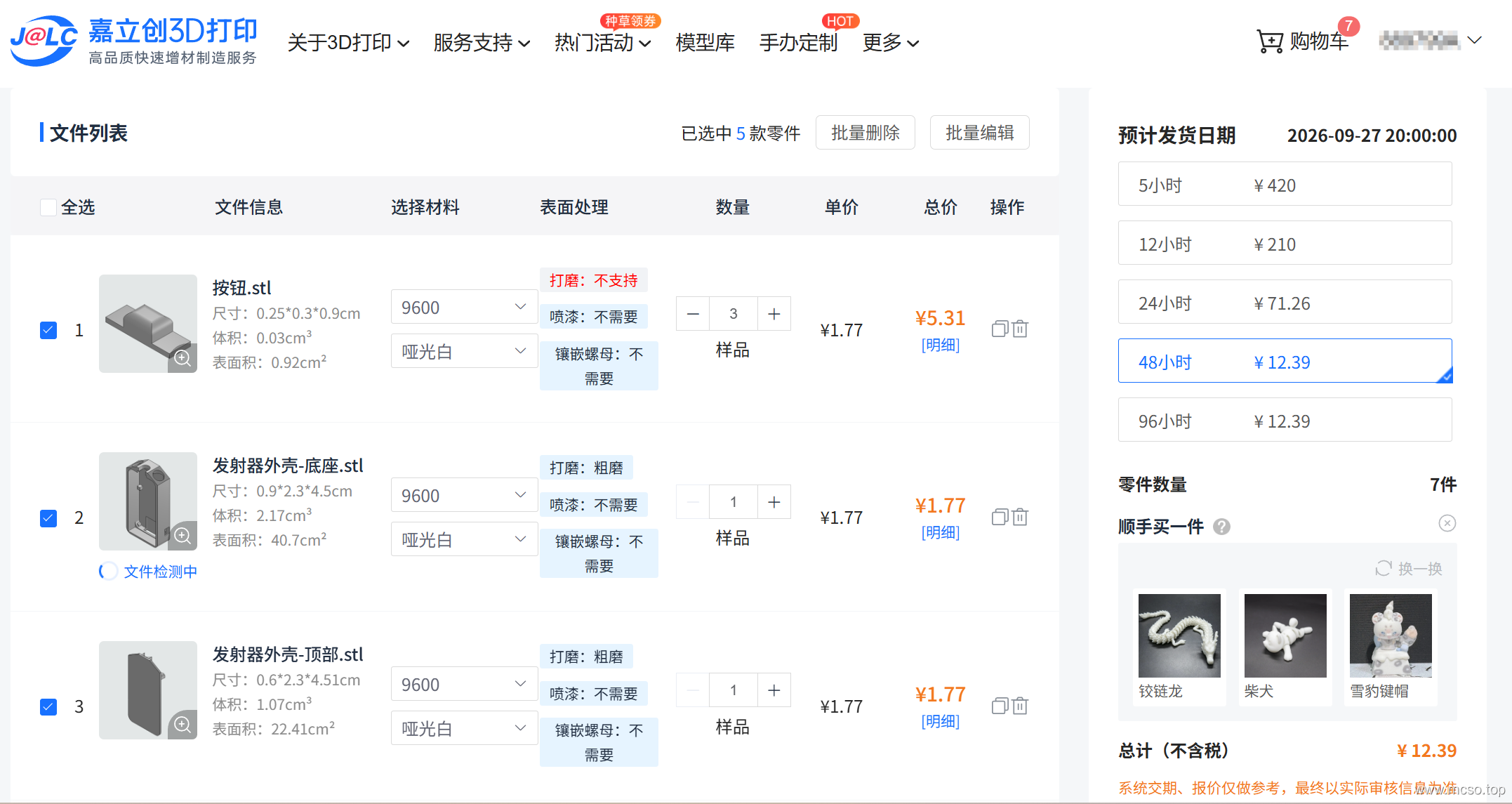This screenshot has height=804, width=1512.
Task: Open the 关于3D打印 menu
Action: (348, 43)
